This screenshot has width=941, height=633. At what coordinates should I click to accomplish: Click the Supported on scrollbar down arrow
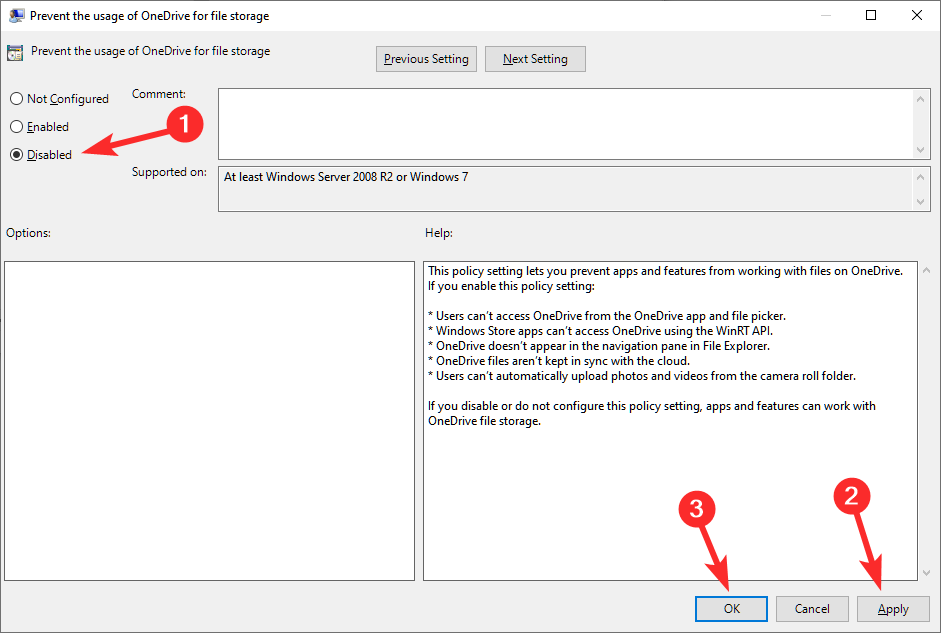tap(920, 203)
